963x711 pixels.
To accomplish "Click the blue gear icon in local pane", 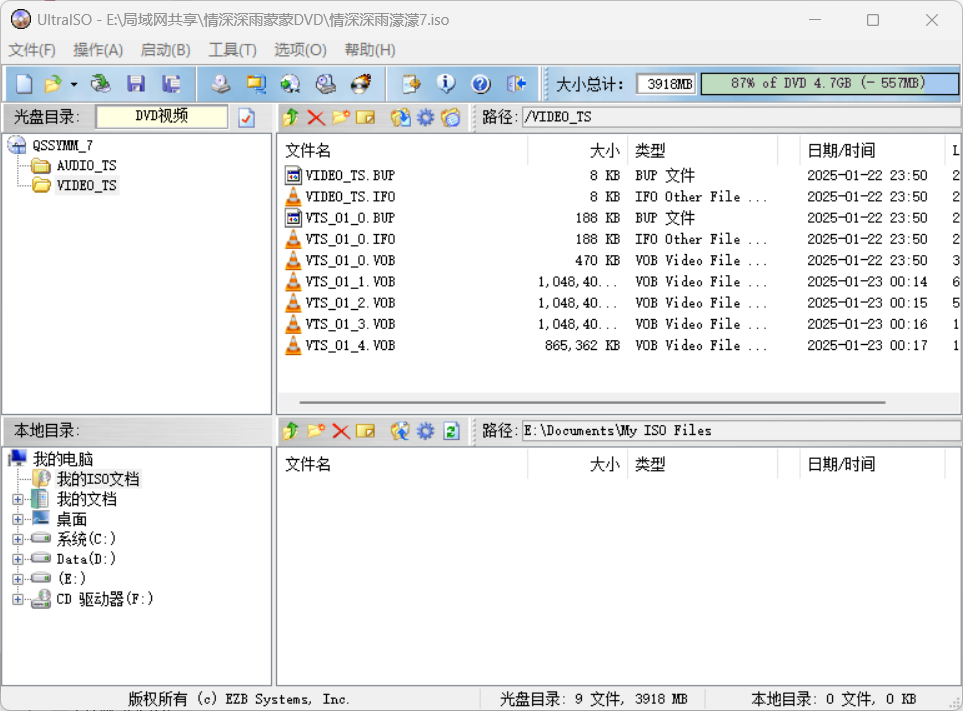I will [x=425, y=431].
